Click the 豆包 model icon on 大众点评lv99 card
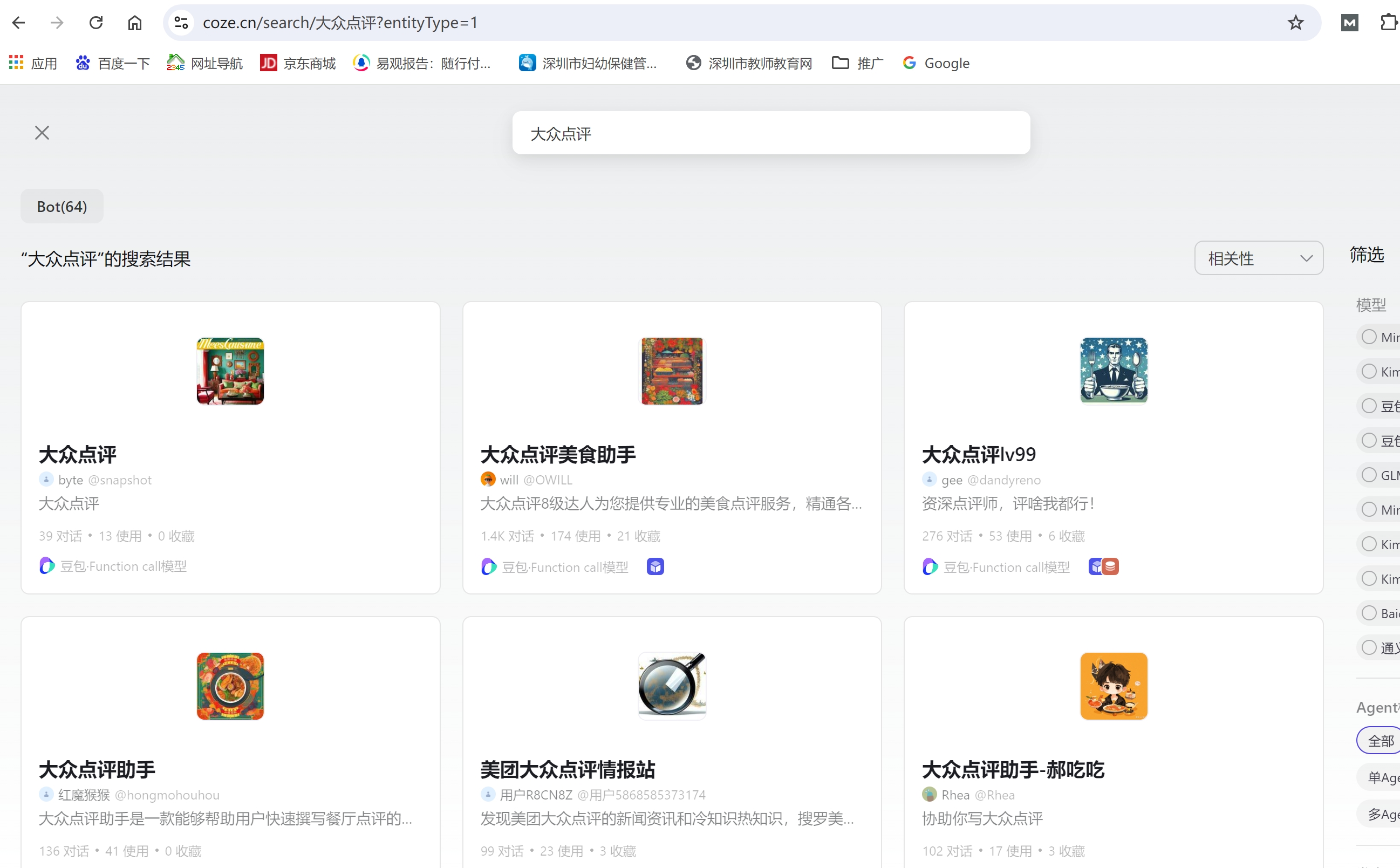This screenshot has height=868, width=1400. pos(931,567)
